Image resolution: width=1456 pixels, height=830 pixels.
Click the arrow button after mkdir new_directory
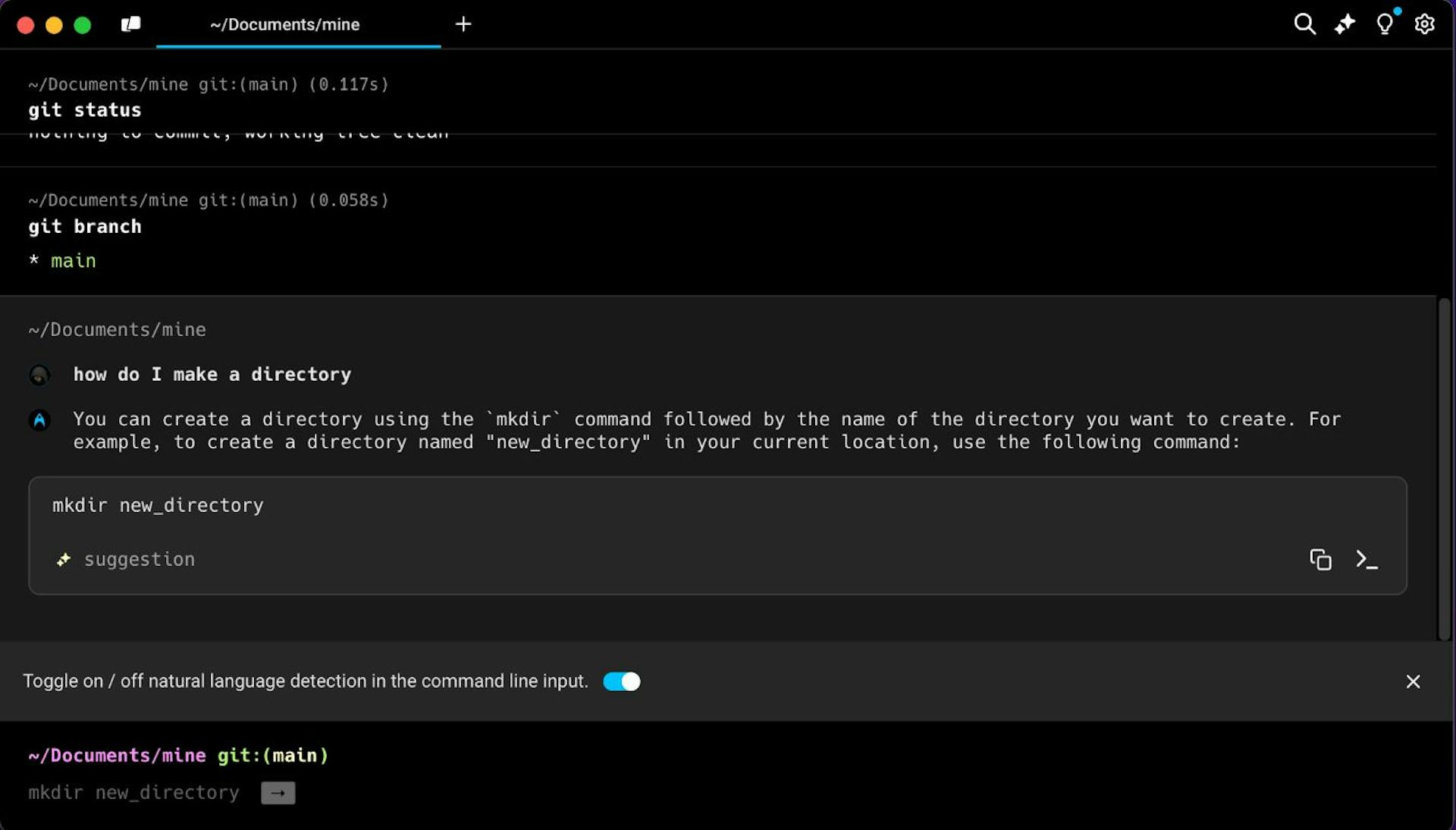[277, 793]
